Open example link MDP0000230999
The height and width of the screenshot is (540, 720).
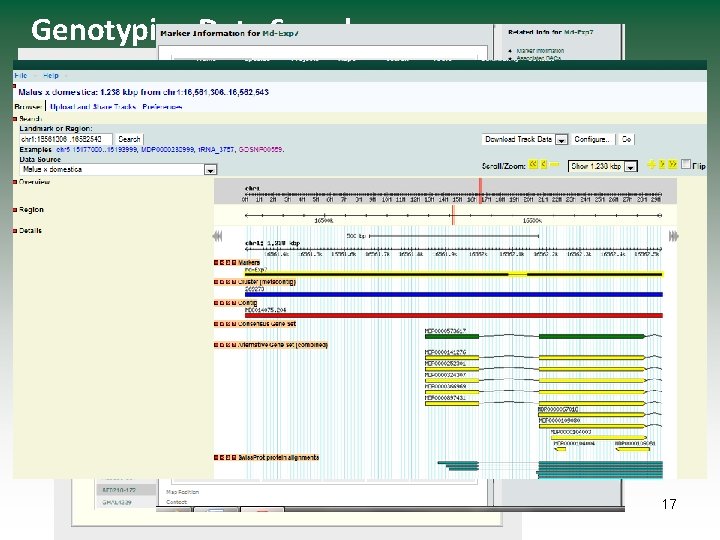click(168, 150)
